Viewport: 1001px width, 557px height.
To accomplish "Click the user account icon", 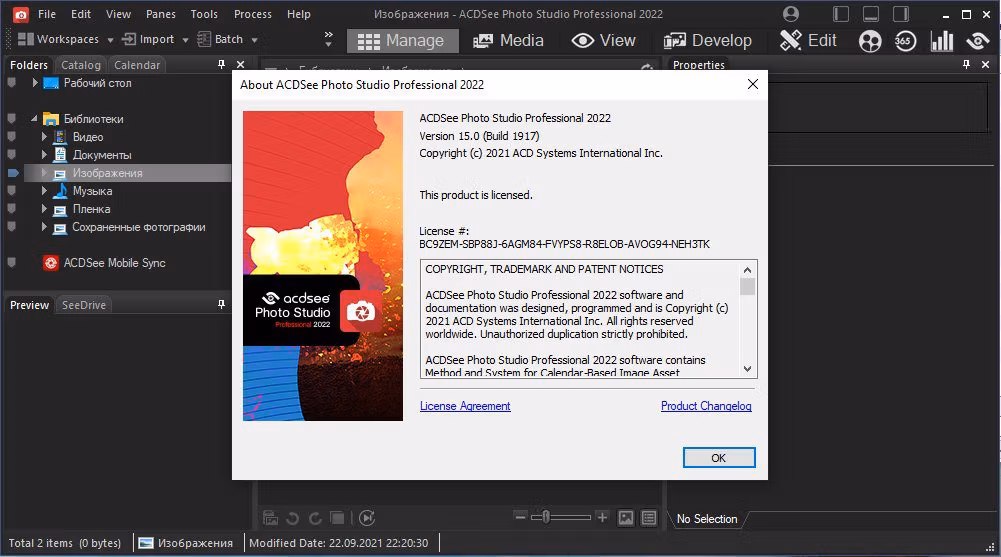I will (x=791, y=14).
